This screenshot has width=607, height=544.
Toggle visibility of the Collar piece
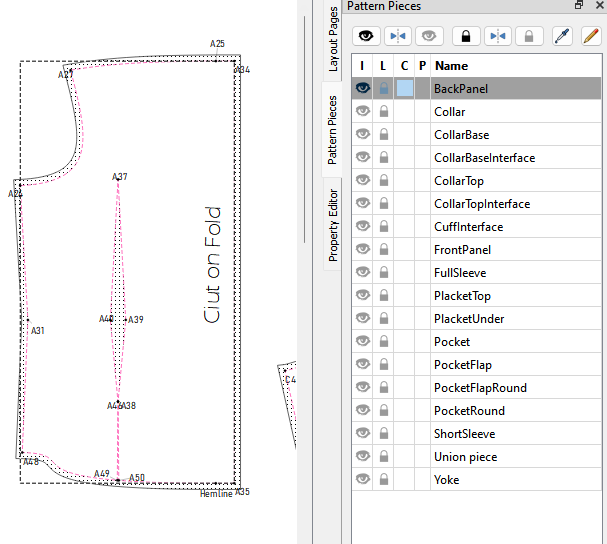click(363, 112)
